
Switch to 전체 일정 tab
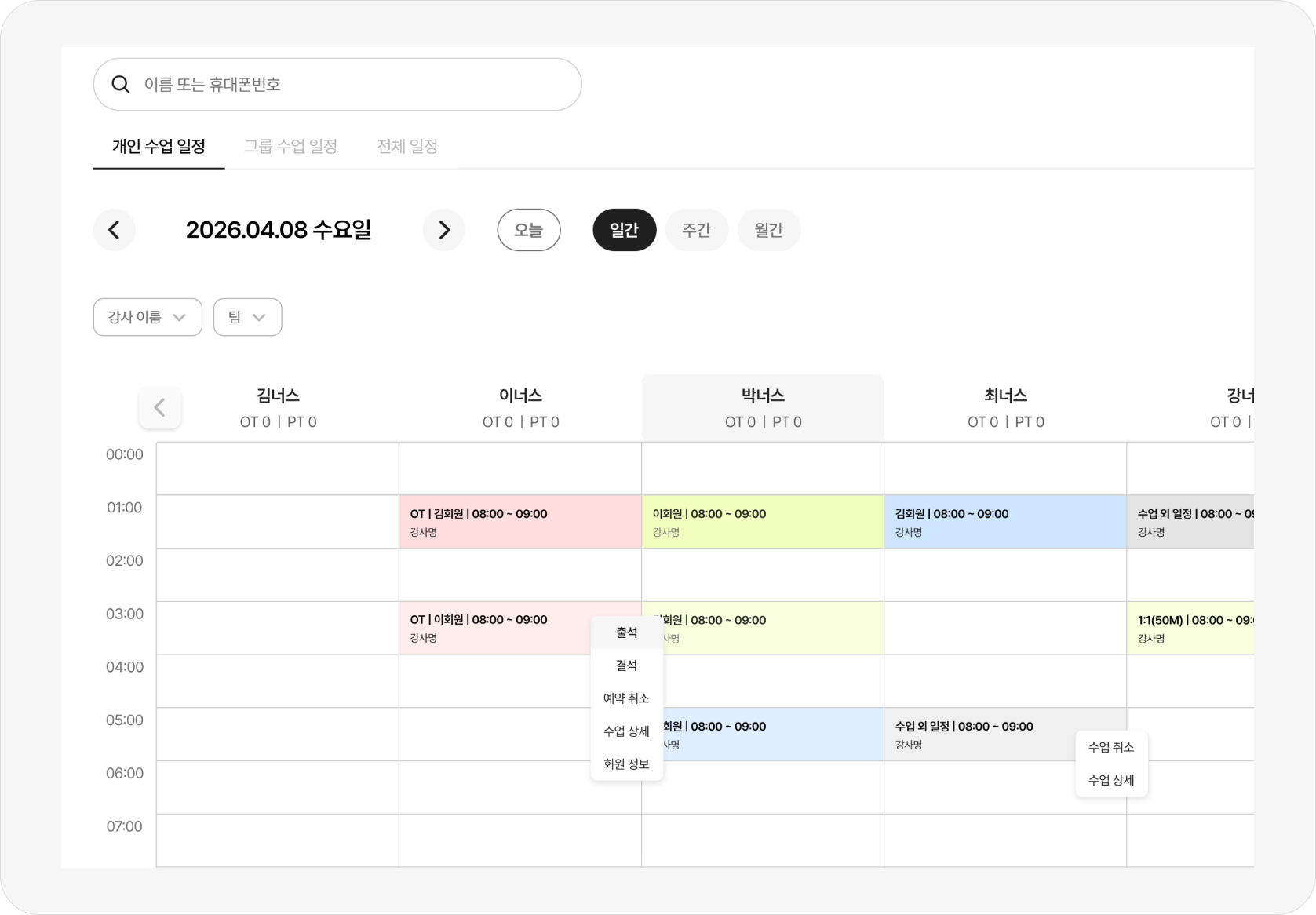pos(407,147)
